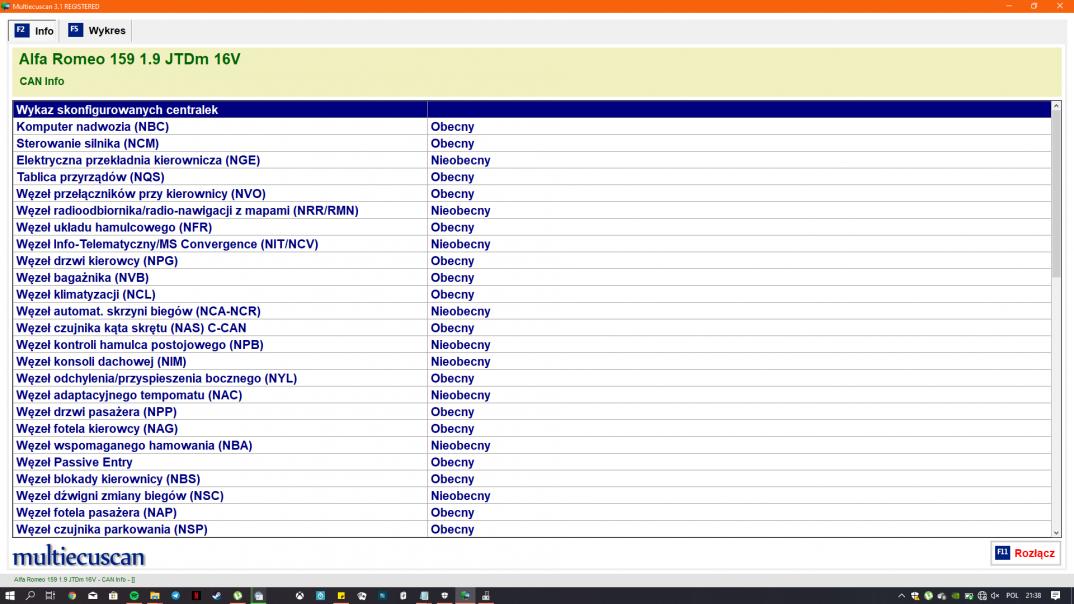Select row Węzeł odchylenia/przyspieszenia bocznego (NYL)
The width and height of the screenshot is (1074, 604).
tap(532, 378)
